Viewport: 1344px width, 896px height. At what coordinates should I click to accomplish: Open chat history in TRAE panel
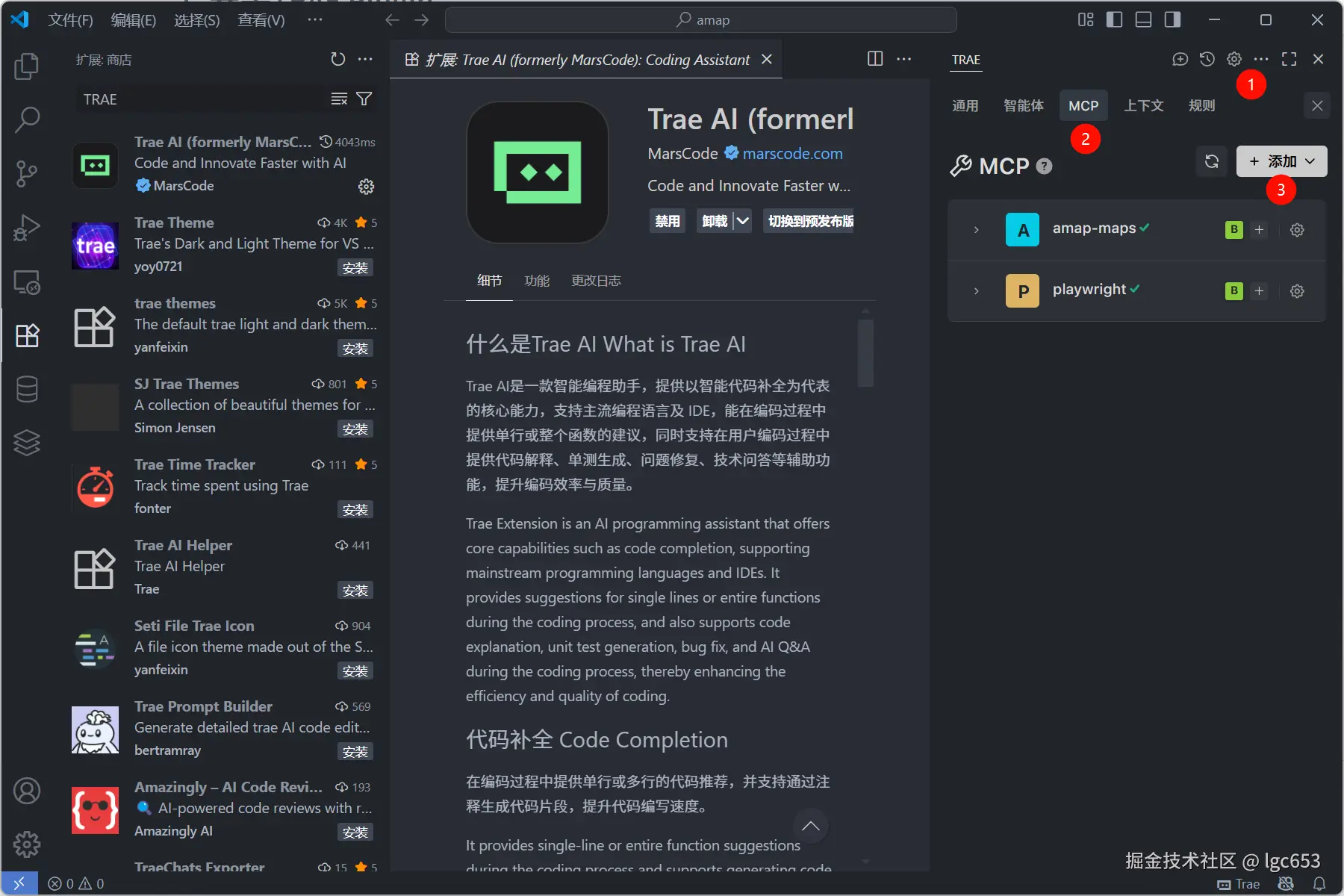(1207, 59)
